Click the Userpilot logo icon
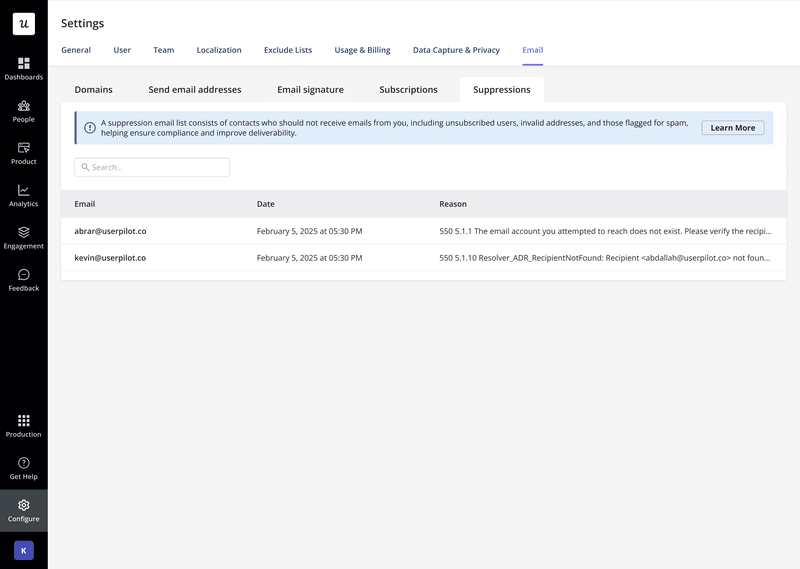 [x=23, y=24]
